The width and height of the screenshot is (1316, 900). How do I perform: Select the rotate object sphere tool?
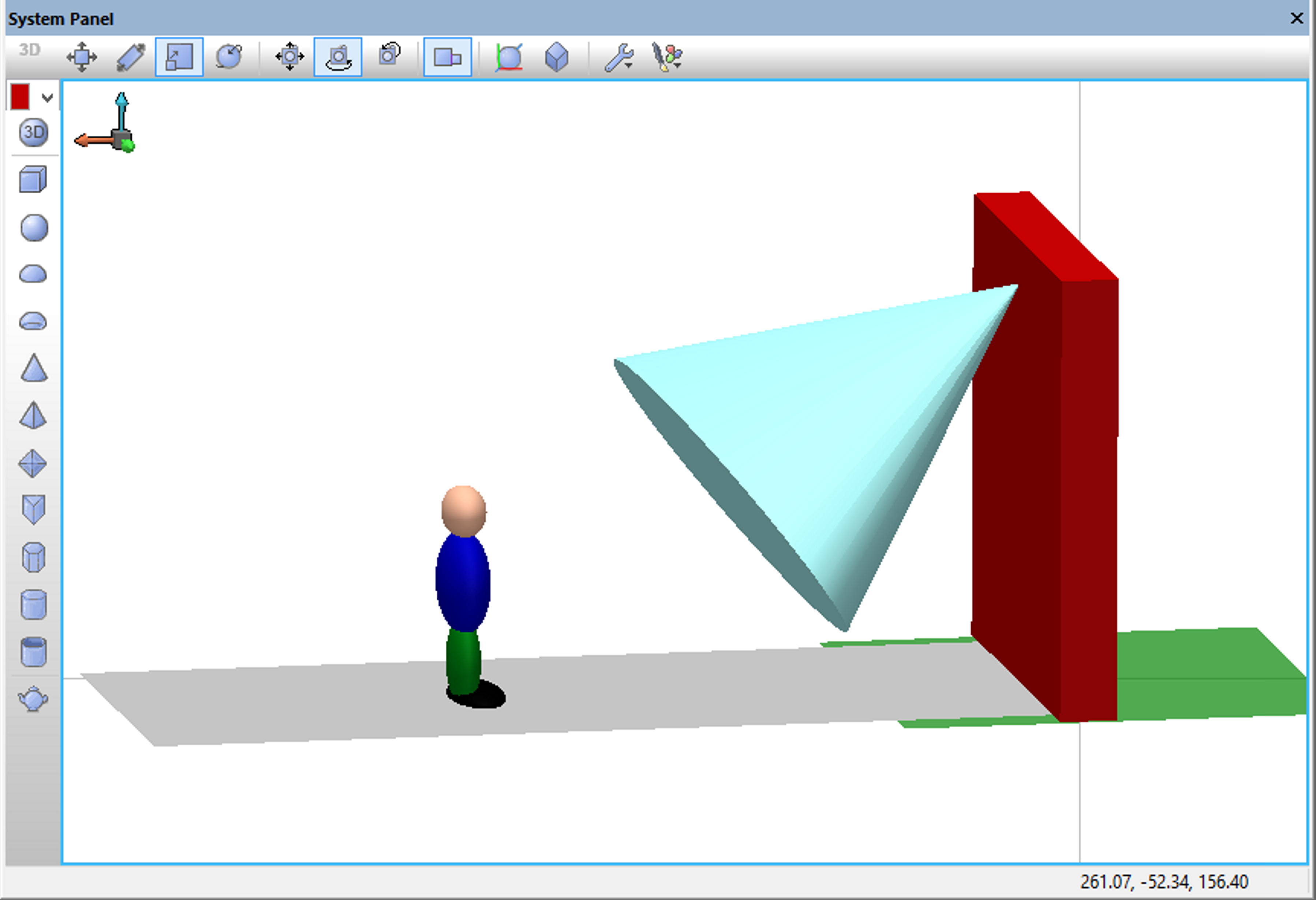coord(229,57)
